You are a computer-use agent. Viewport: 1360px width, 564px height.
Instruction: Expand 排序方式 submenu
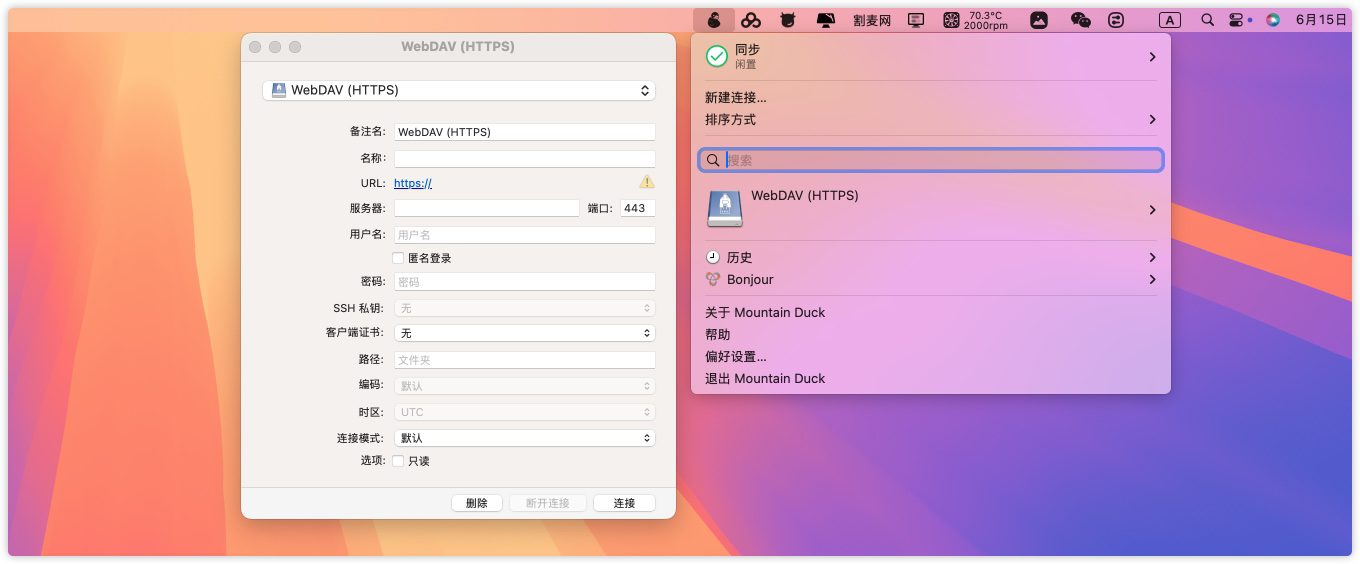tap(931, 120)
